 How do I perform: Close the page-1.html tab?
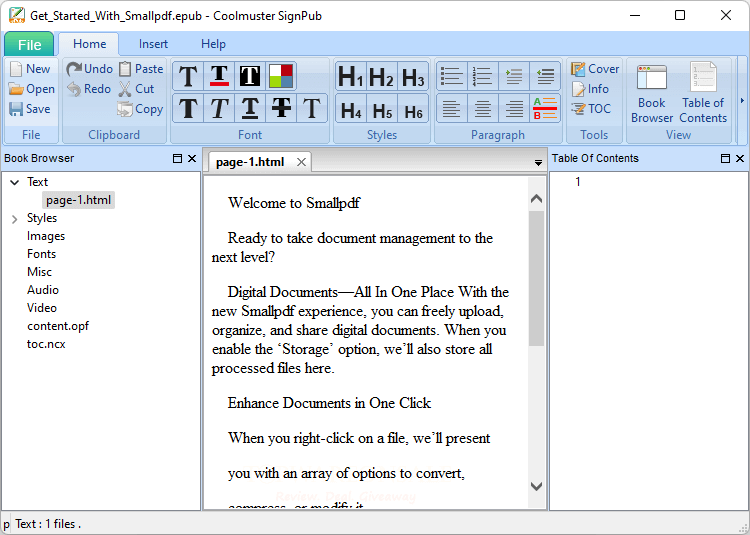tap(301, 162)
